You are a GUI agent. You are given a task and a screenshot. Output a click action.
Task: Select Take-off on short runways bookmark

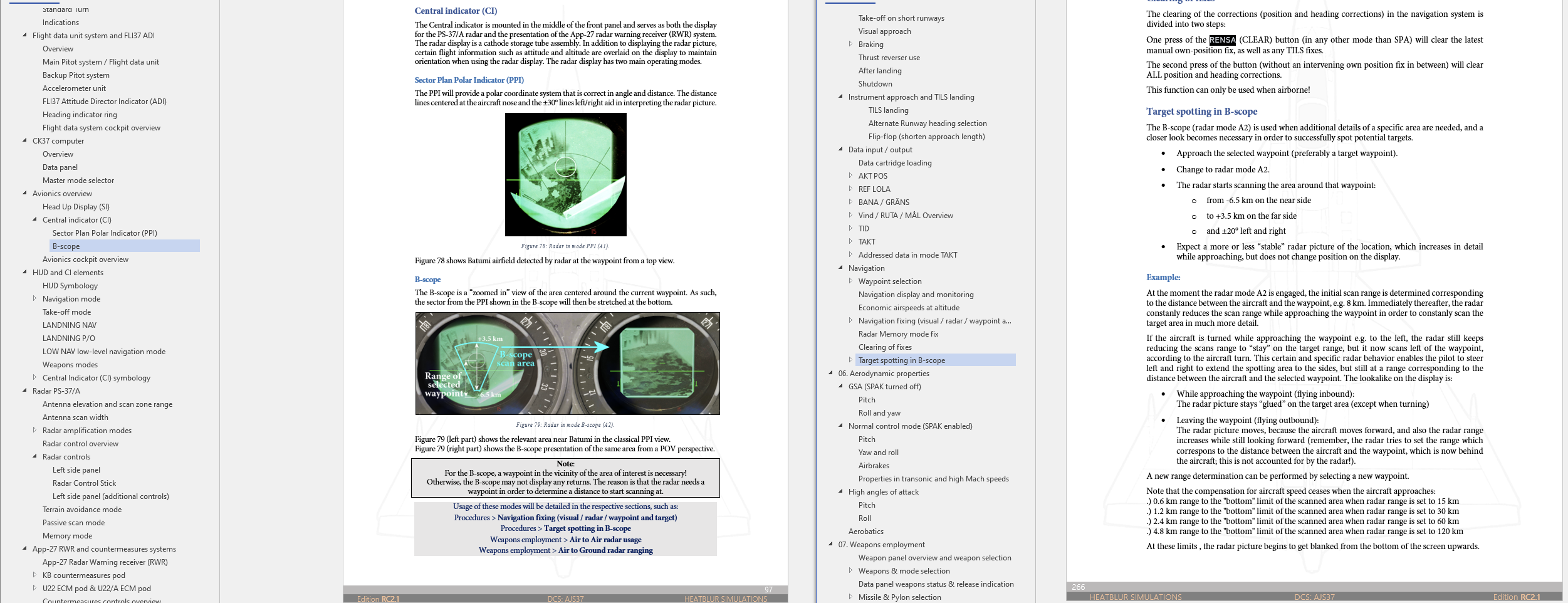pos(901,18)
